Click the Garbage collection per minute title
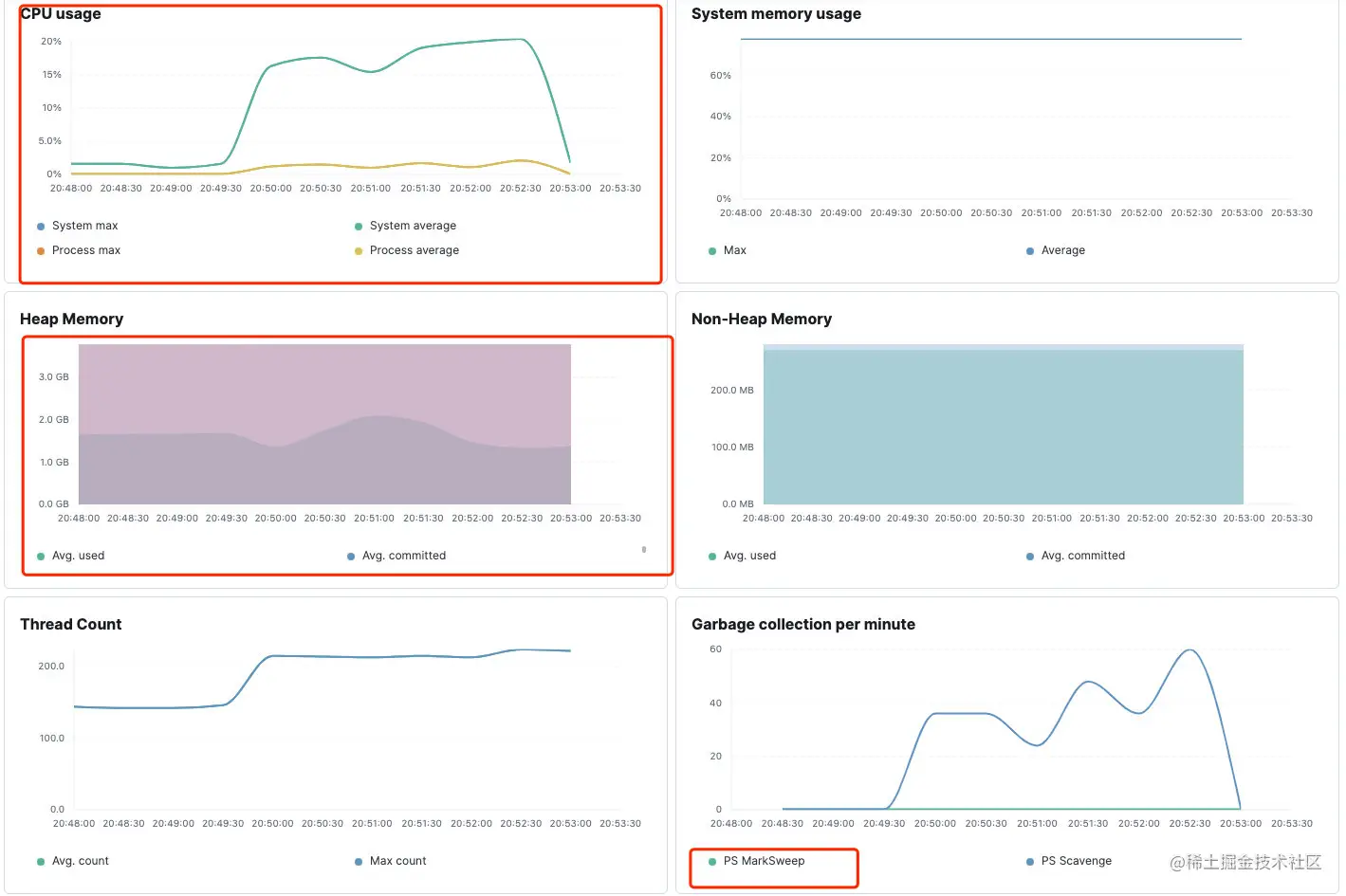This screenshot has height=896, width=1346. tap(802, 624)
